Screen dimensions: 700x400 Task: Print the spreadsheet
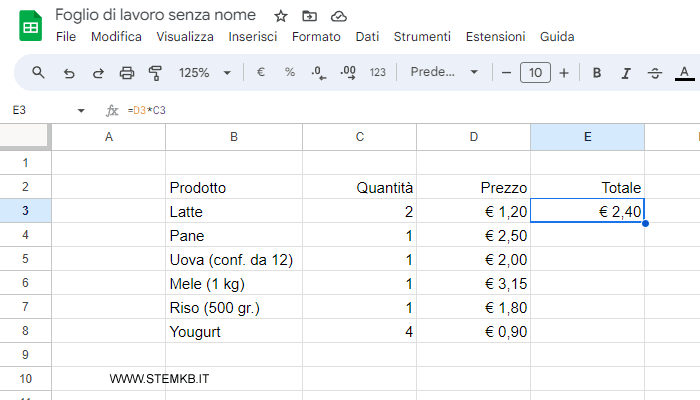click(x=126, y=72)
